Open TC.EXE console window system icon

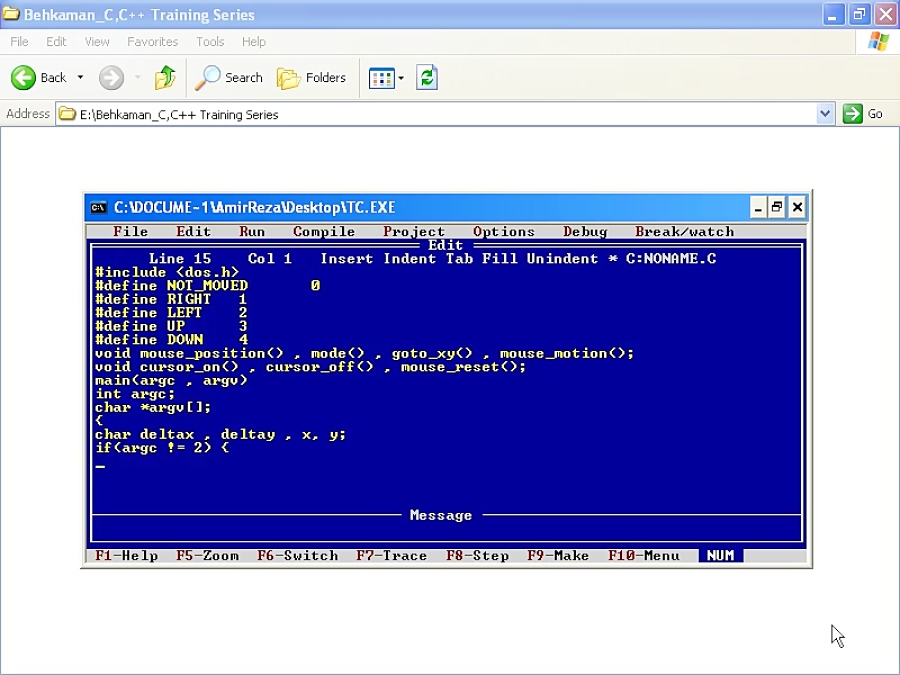99,208
